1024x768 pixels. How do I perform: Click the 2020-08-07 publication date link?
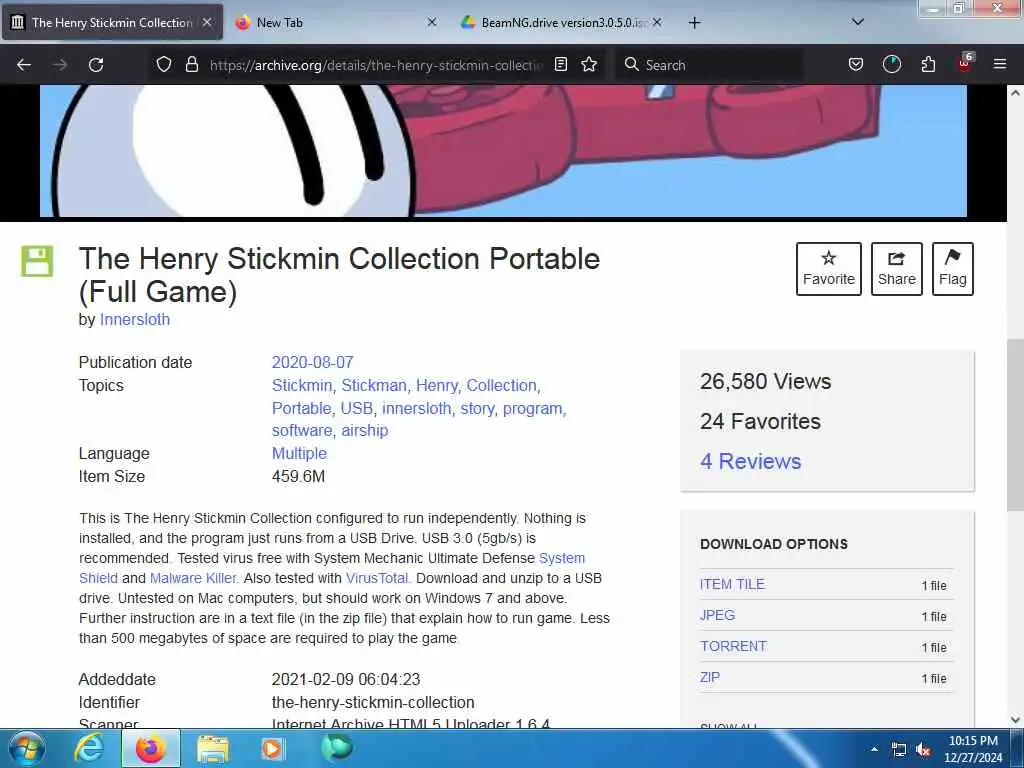(x=312, y=362)
